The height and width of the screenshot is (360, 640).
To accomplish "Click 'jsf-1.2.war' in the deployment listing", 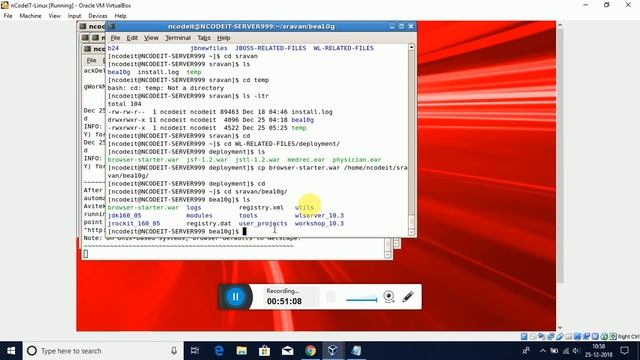I will coord(207,160).
